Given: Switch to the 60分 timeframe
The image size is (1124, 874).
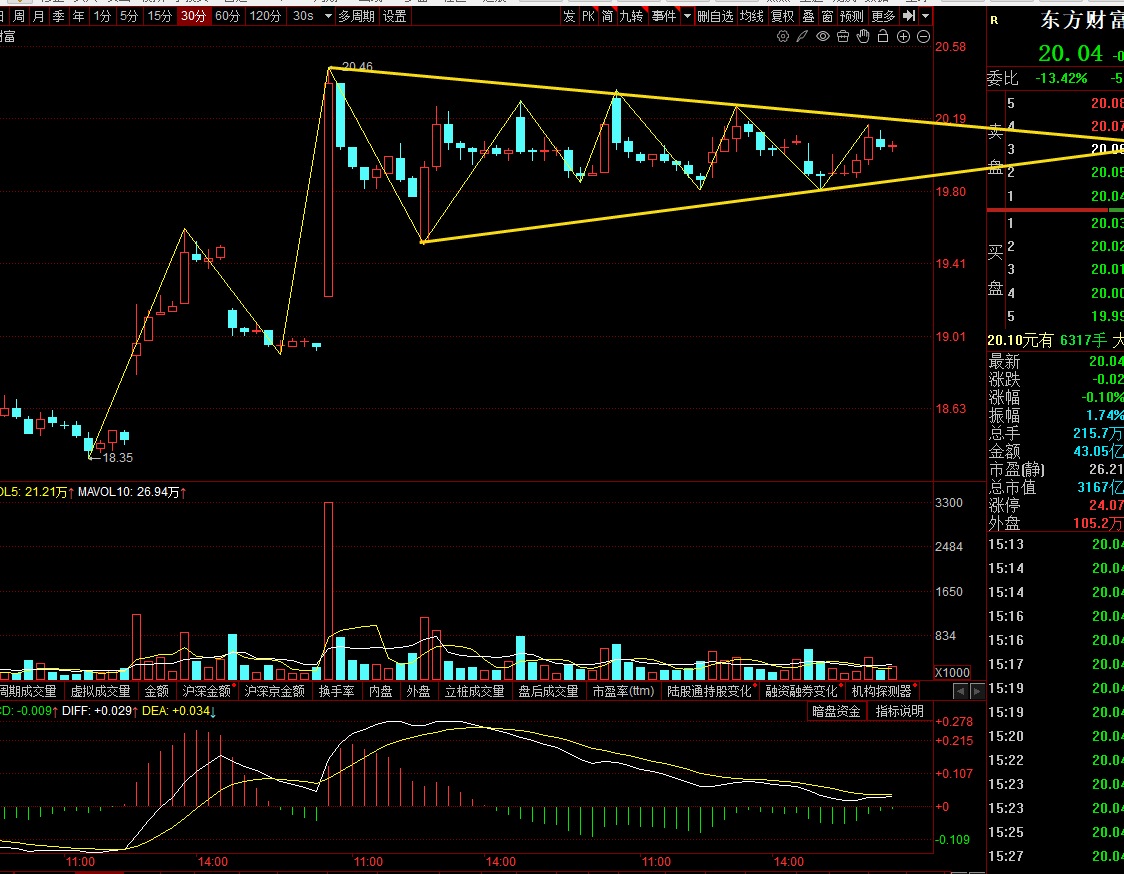Looking at the screenshot, I should (227, 16).
